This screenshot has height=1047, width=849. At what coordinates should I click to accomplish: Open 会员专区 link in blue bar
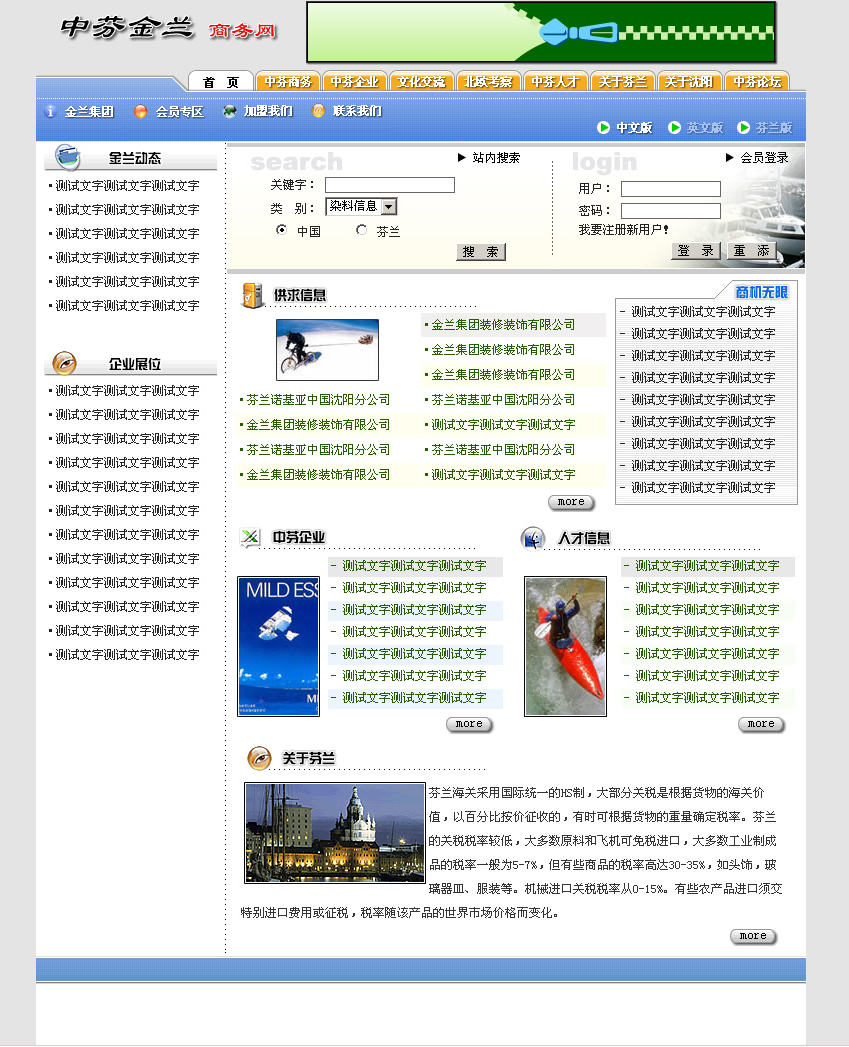pos(180,112)
